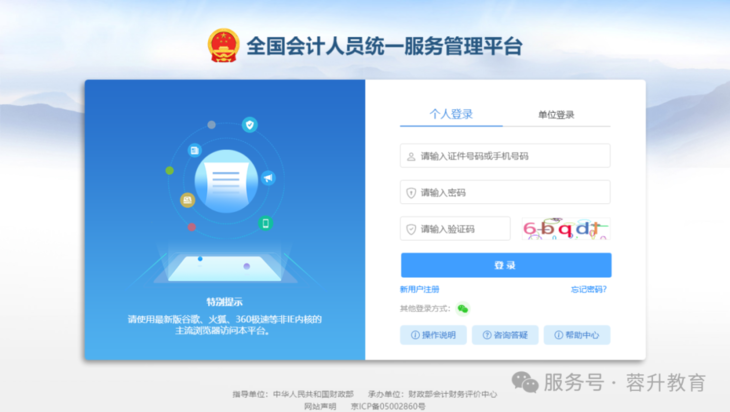Refresh the captcha image 6bqdt

566,229
